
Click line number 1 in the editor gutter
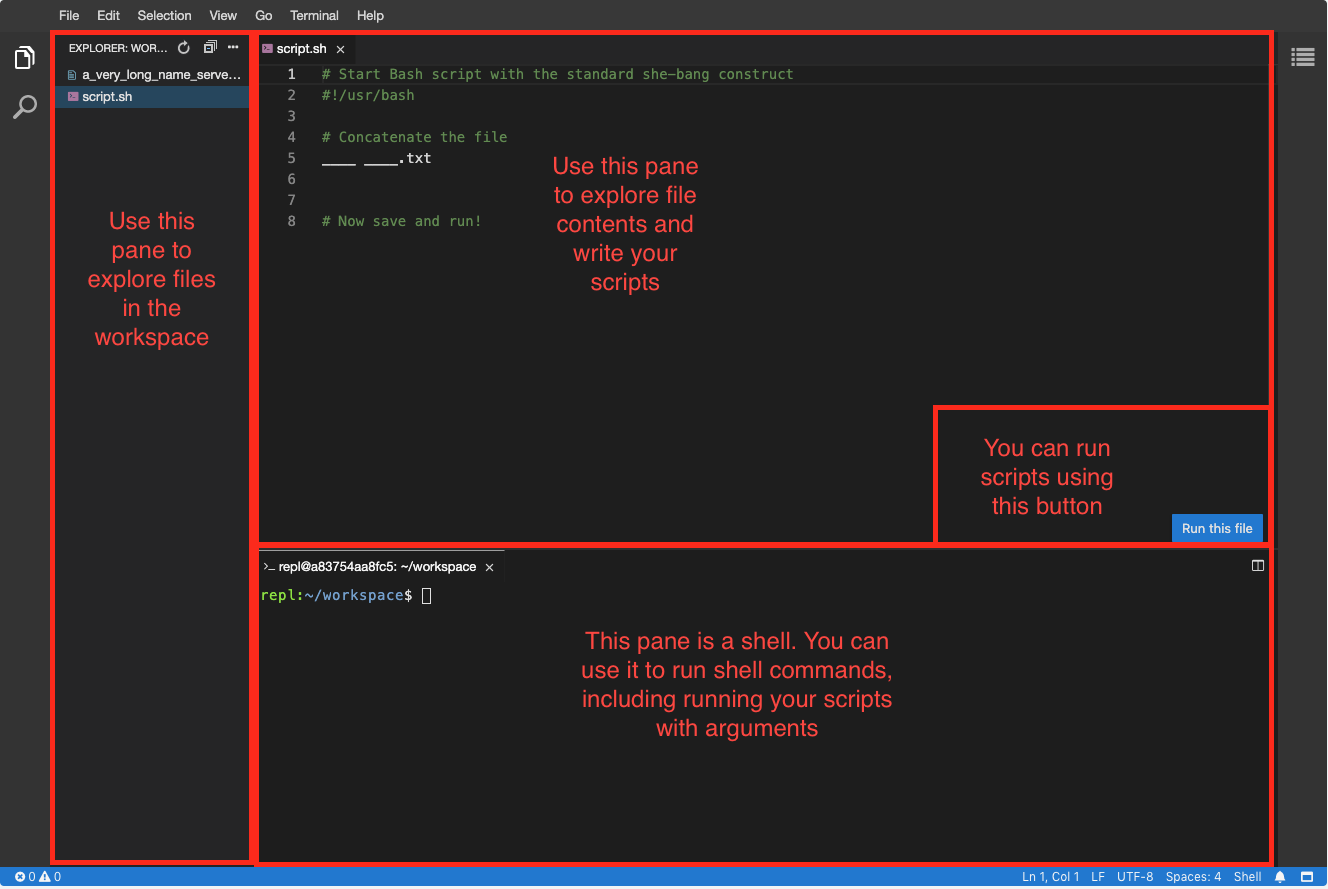(x=292, y=74)
